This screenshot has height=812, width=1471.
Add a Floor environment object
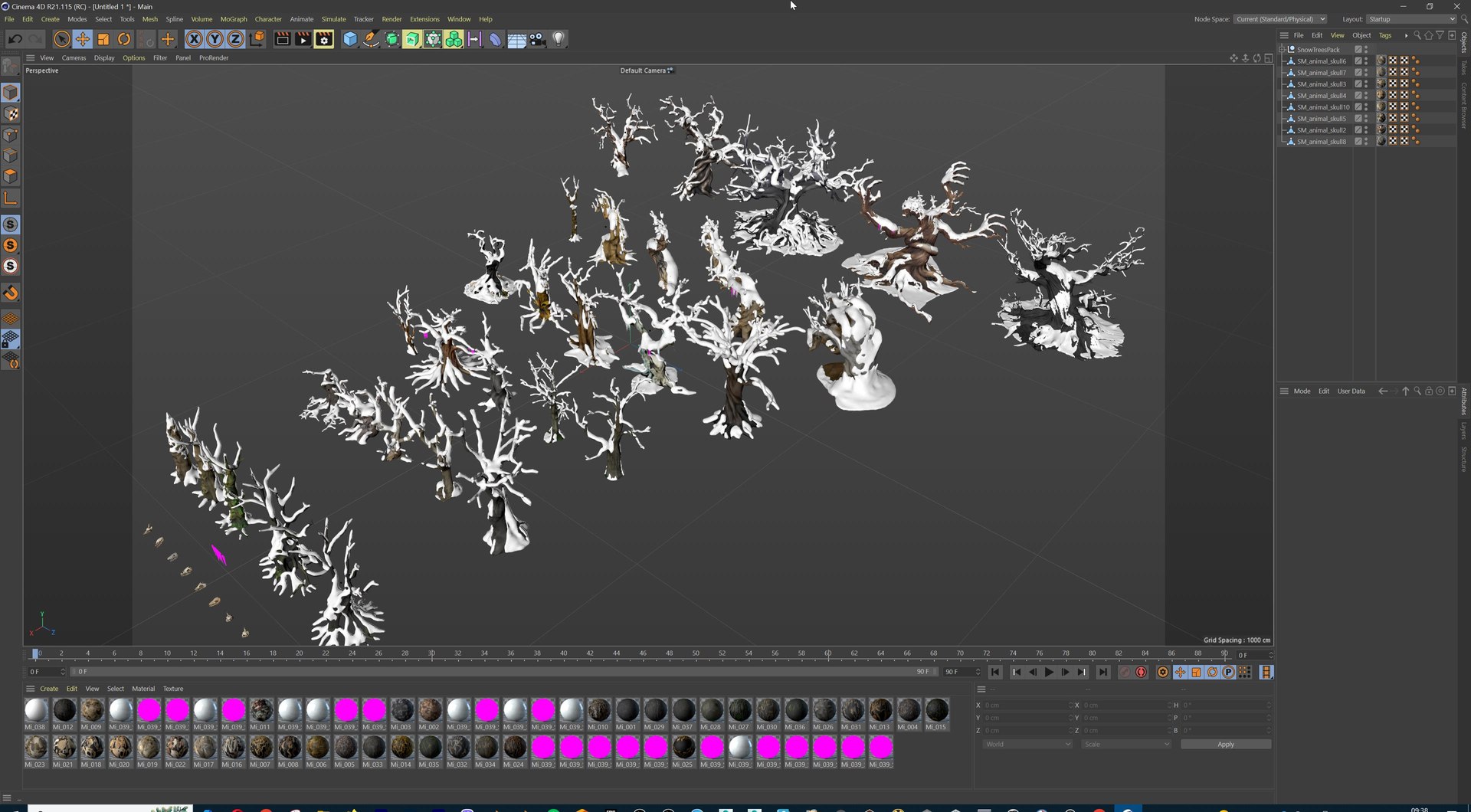coord(516,39)
